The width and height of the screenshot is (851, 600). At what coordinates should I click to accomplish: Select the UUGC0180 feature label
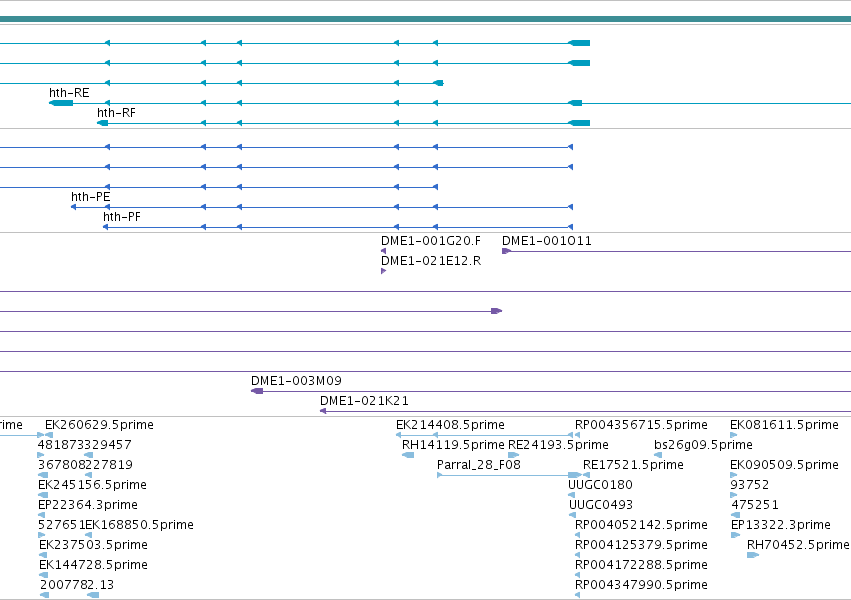600,484
